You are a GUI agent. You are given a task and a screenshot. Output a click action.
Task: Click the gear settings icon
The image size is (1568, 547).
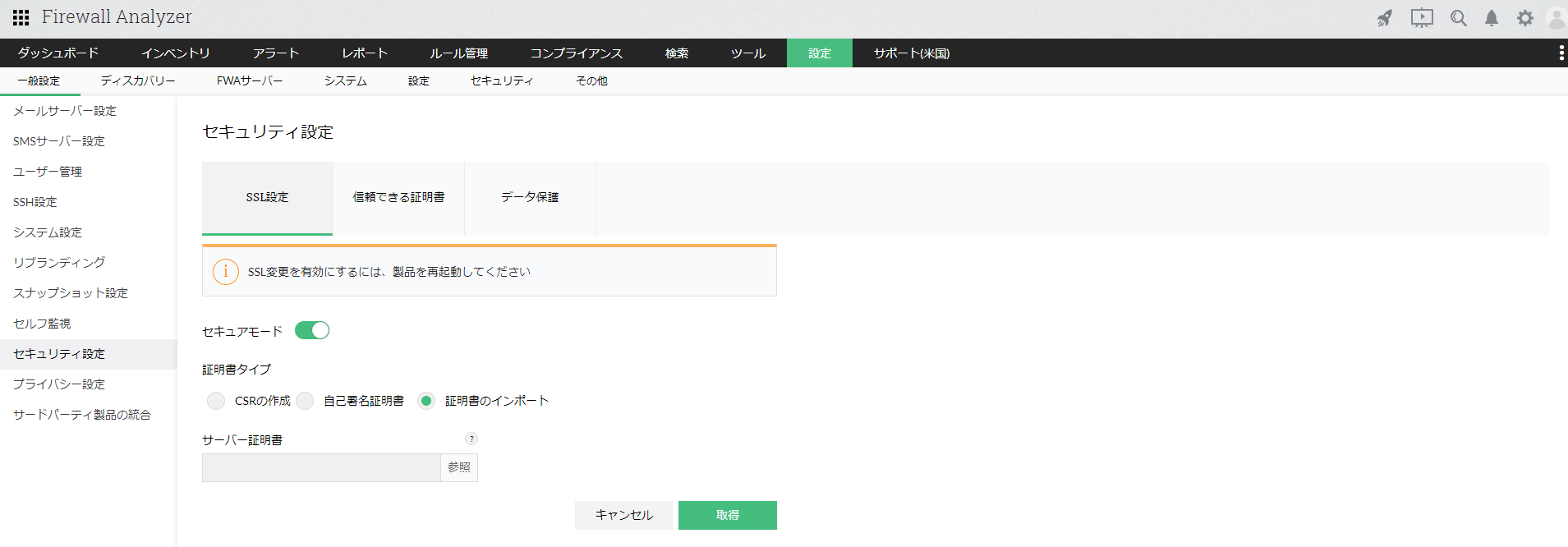click(1525, 18)
